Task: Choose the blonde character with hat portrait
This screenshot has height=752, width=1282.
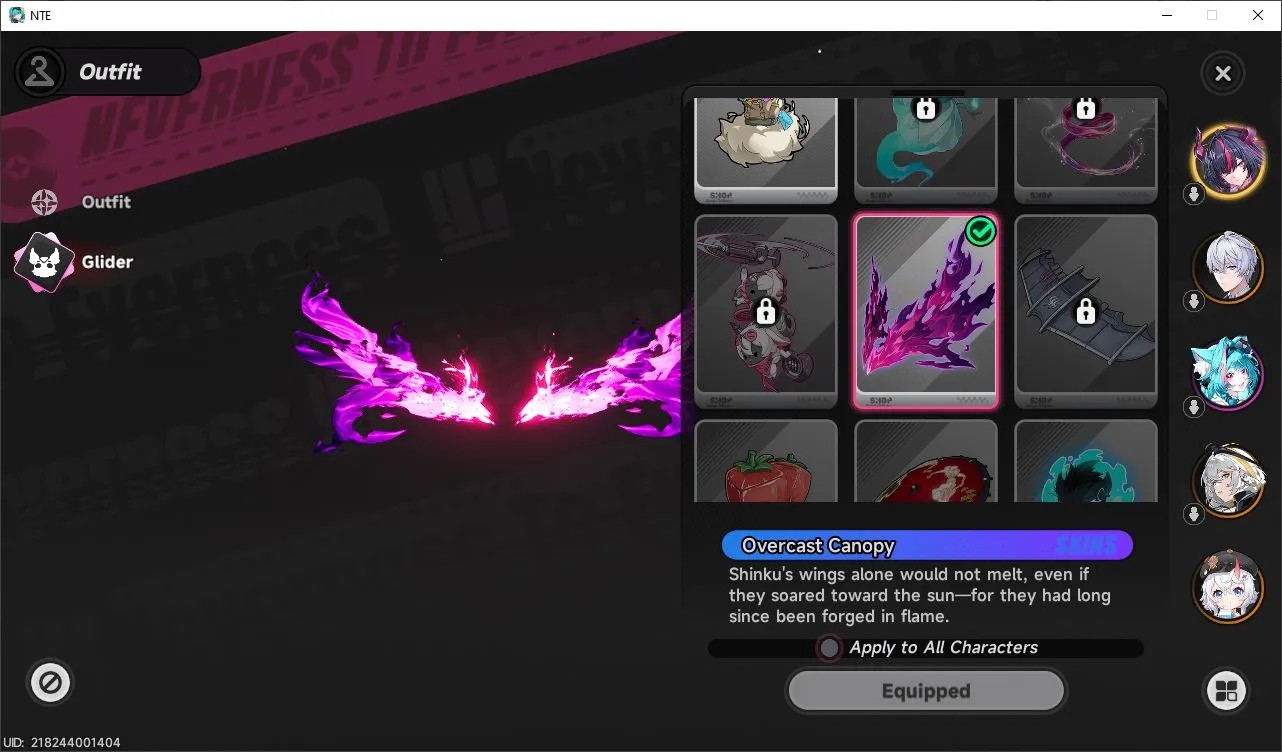Action: point(1227,480)
